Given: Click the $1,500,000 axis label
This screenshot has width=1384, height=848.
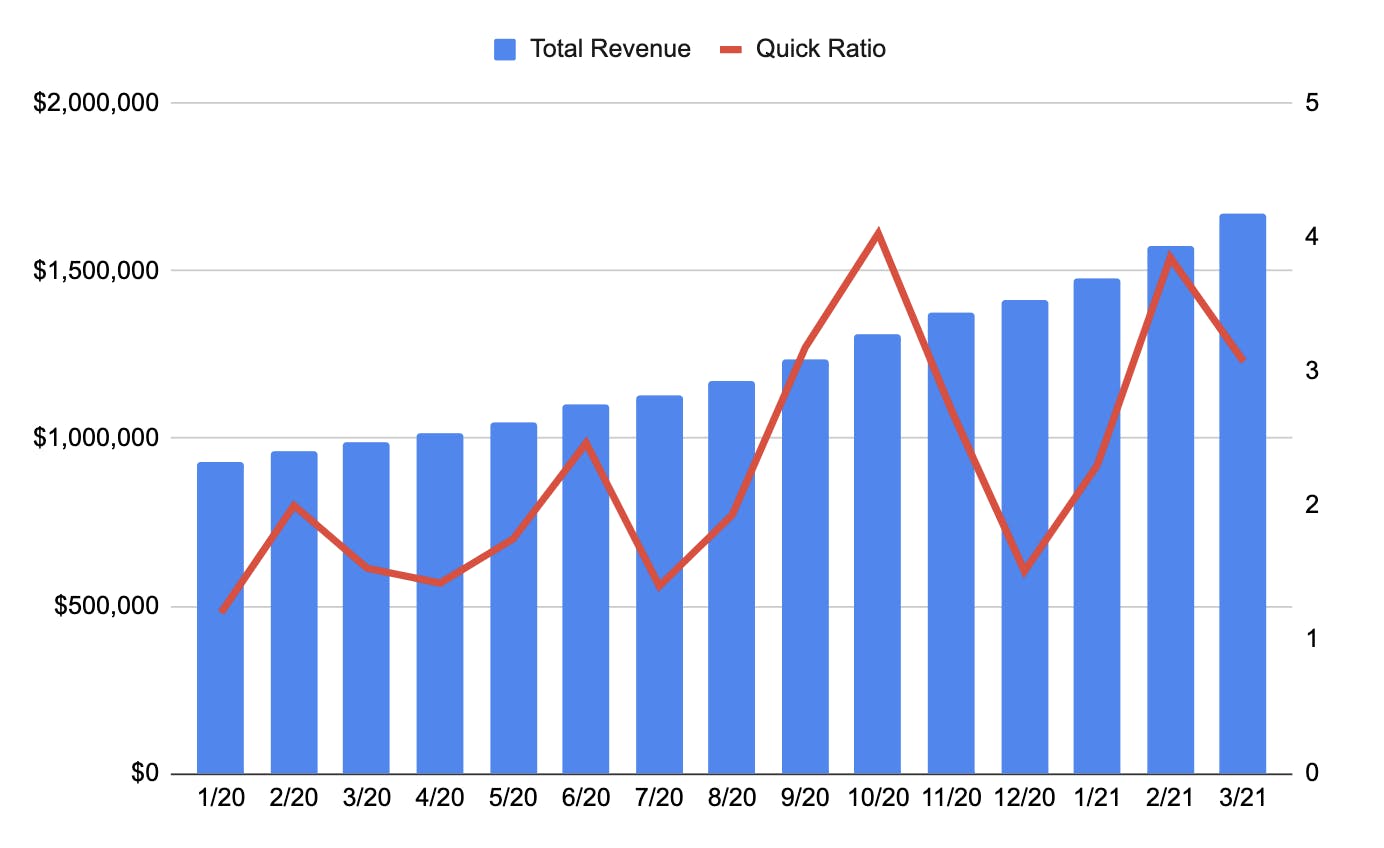Looking at the screenshot, I should tap(96, 270).
